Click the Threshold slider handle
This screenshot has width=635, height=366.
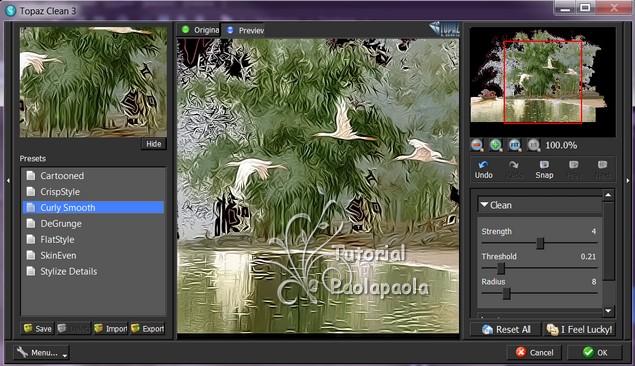[x=501, y=268]
